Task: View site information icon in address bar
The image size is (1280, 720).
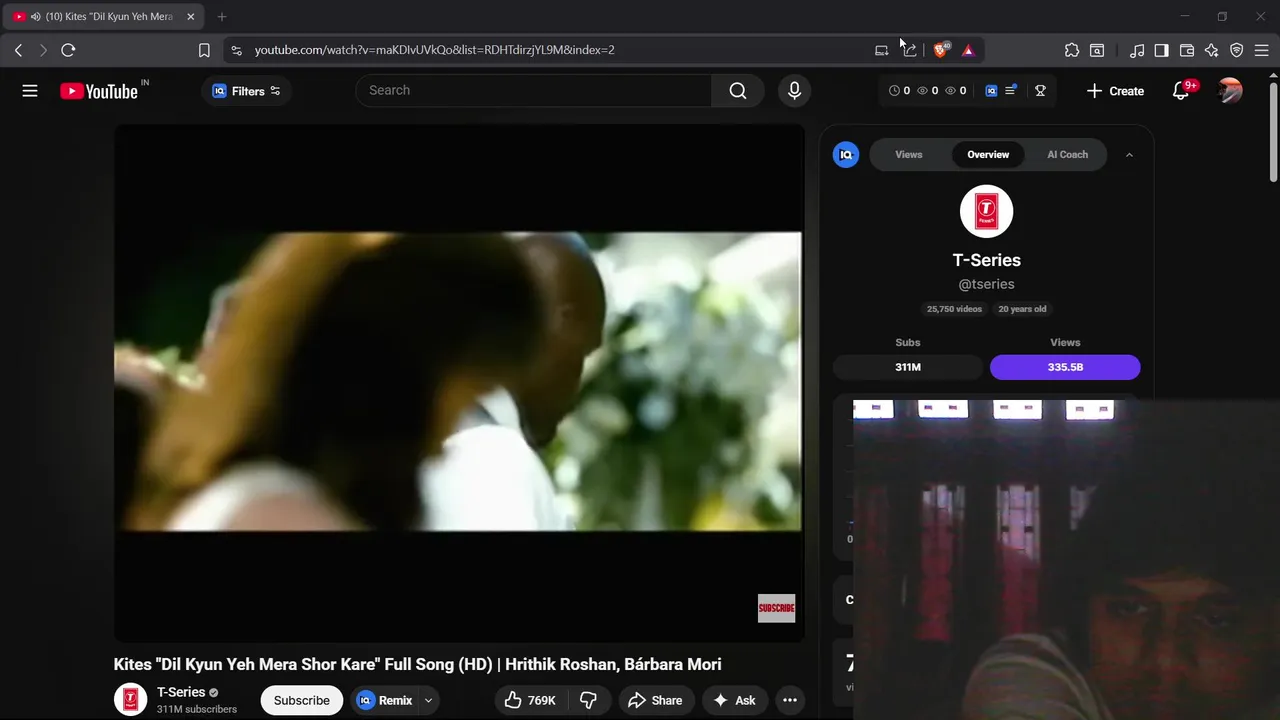Action: point(236,50)
